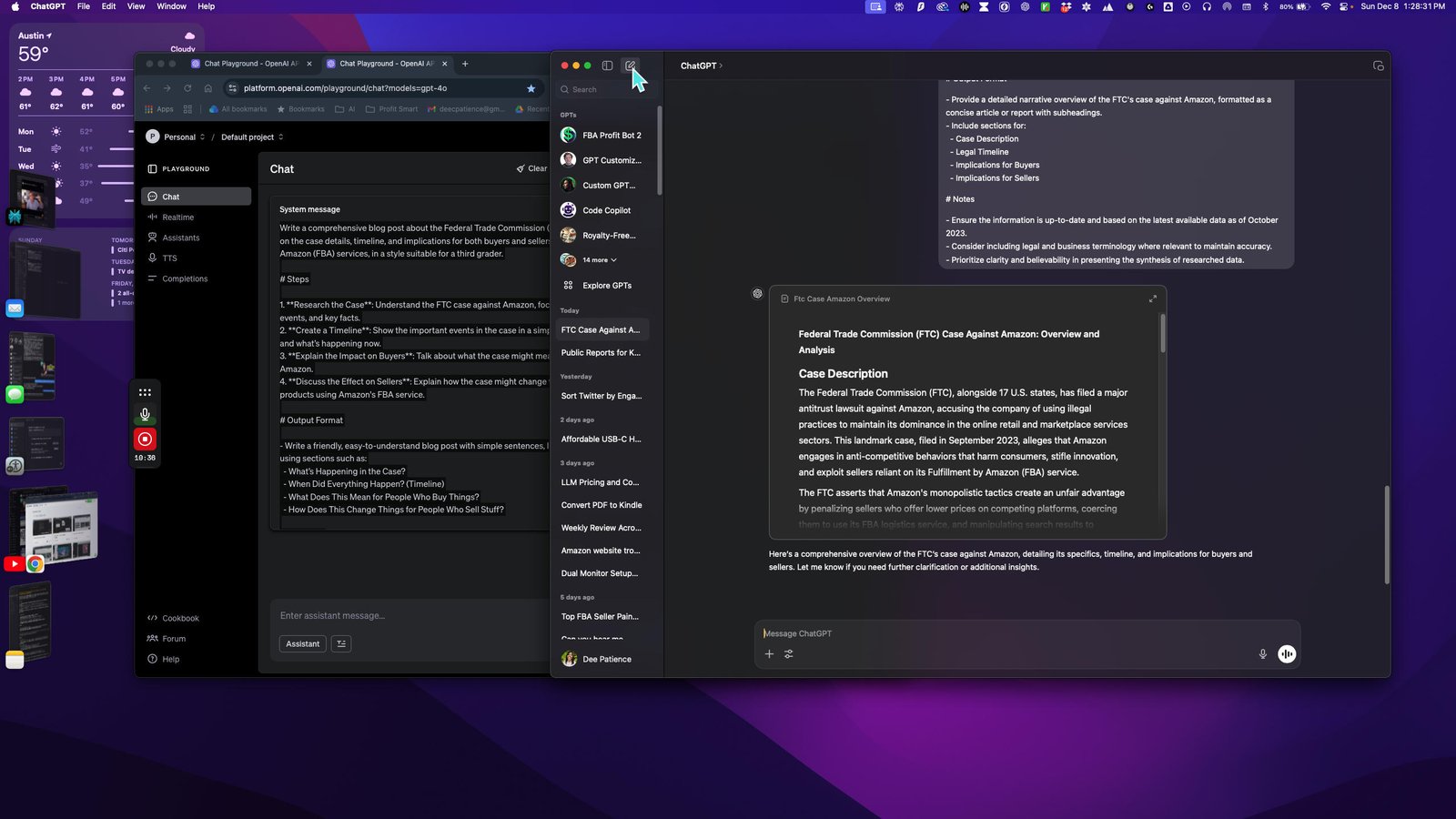Click Explore GPTs grid icon
This screenshot has height=819, width=1456.
click(x=568, y=285)
